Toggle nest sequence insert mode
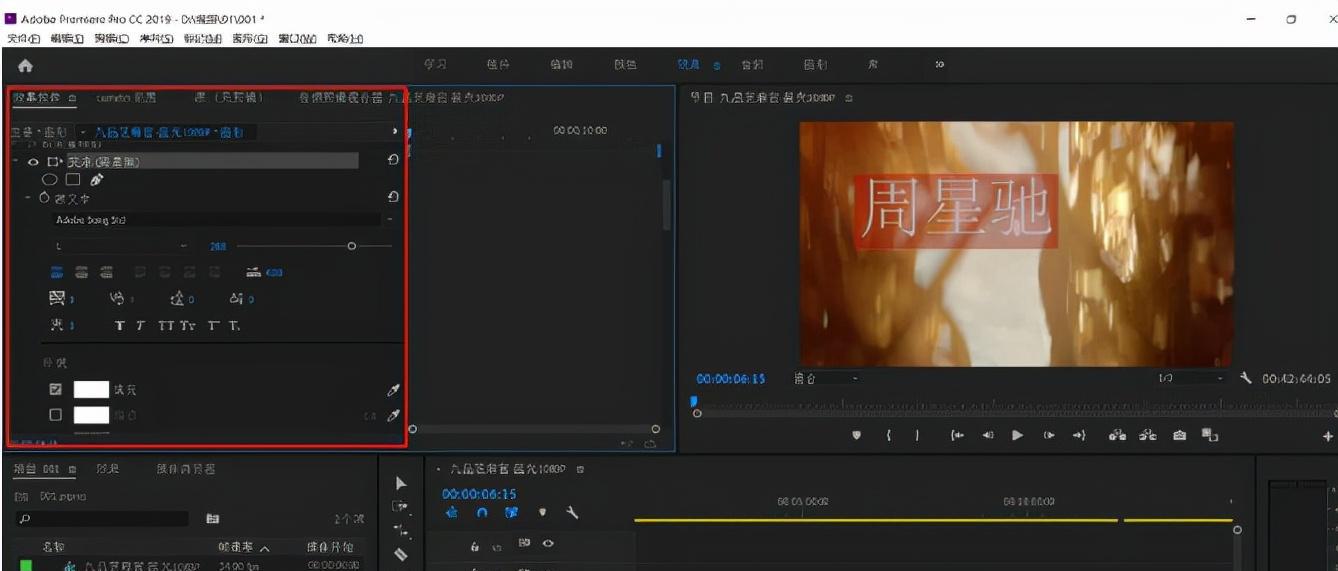 pos(453,513)
